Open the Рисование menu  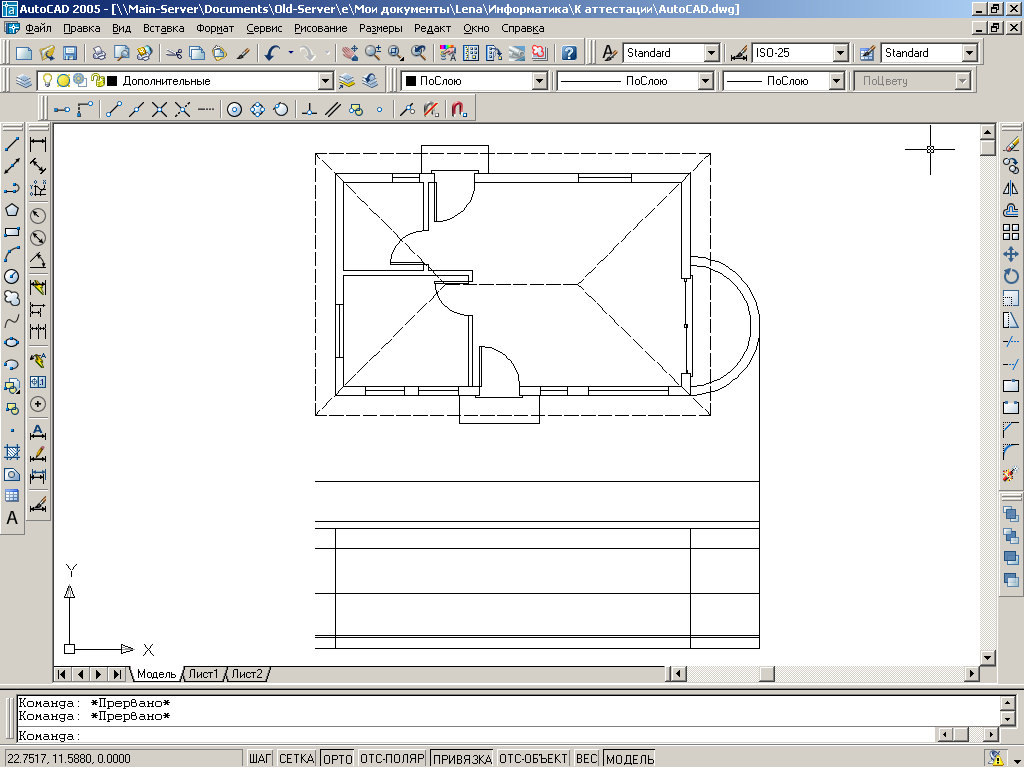coord(321,28)
